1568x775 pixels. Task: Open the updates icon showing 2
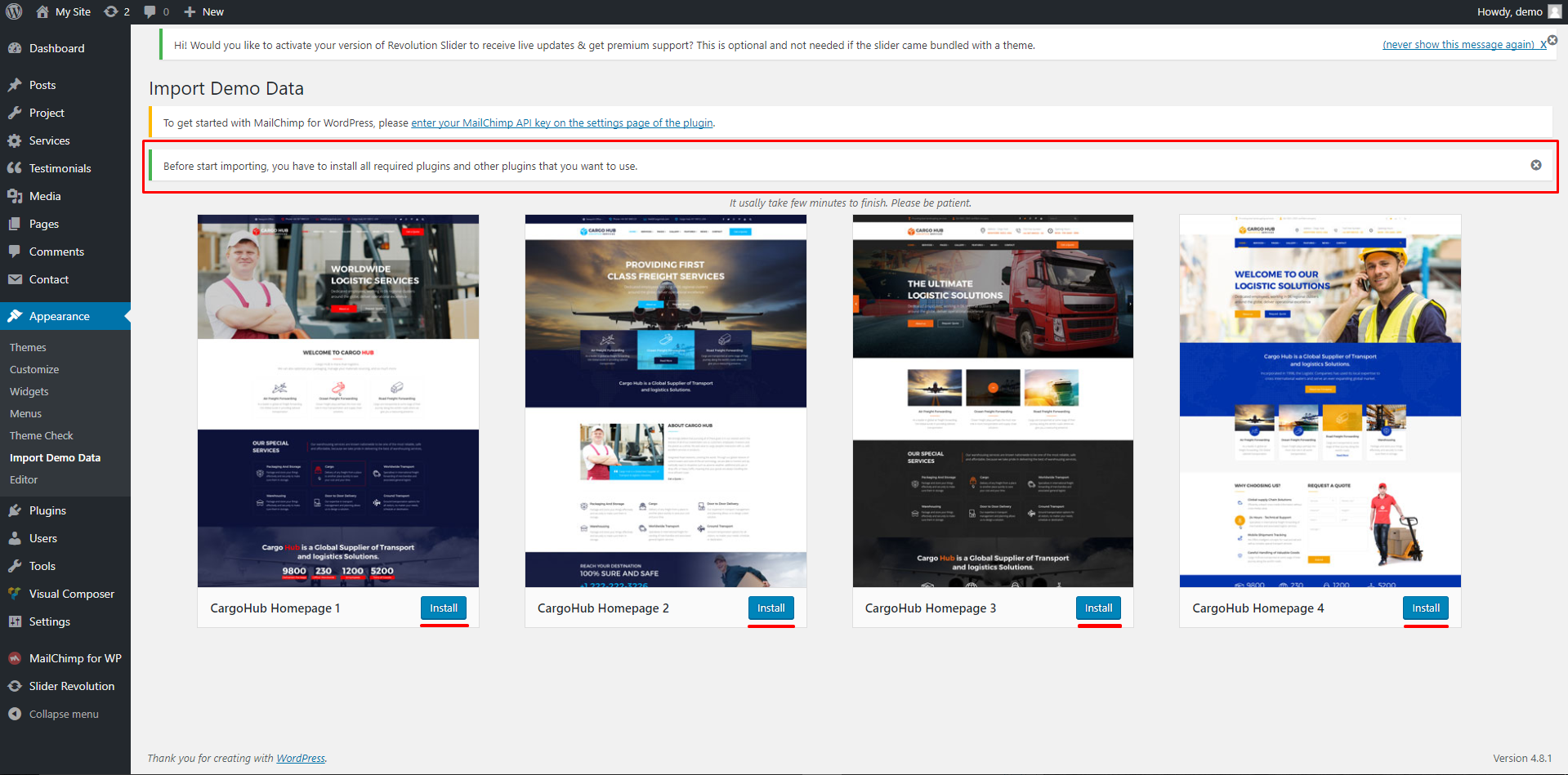click(110, 11)
